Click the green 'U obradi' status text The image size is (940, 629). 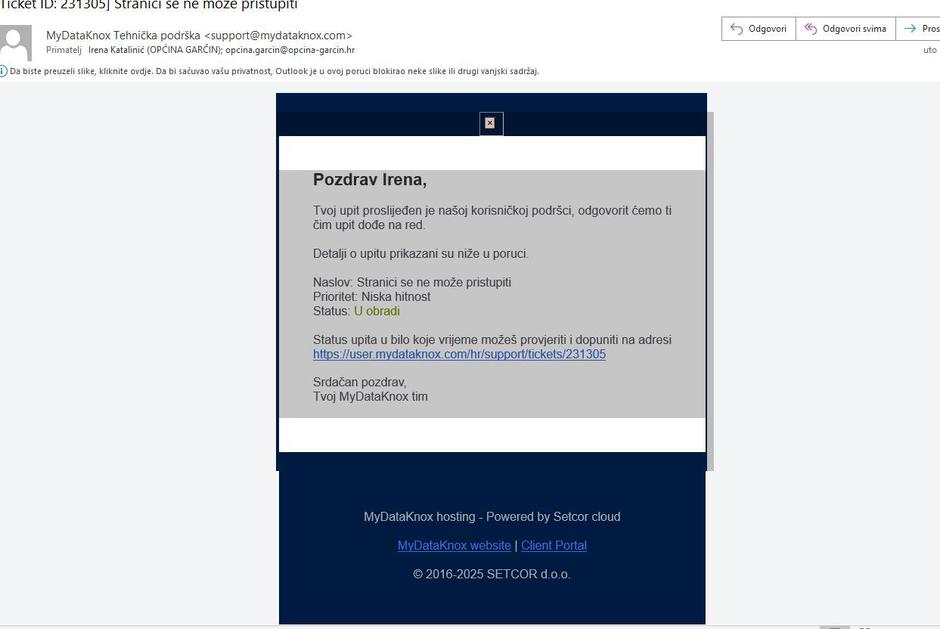(377, 311)
